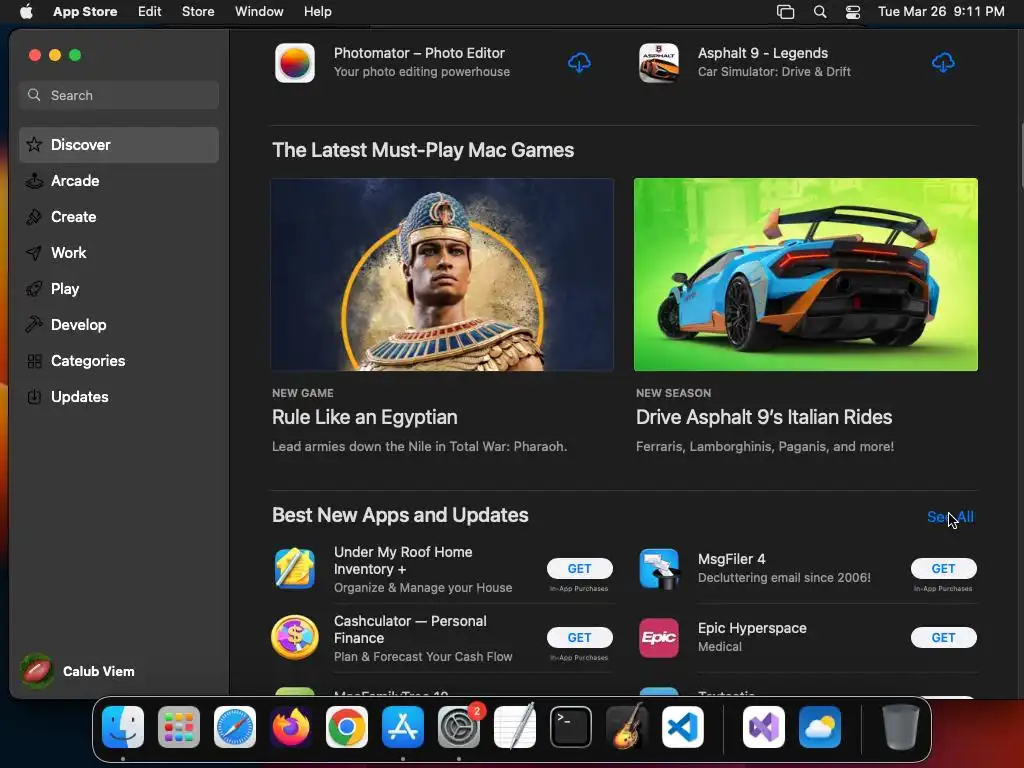Open the Store menu
Screen dimensions: 1024x768
coord(198,12)
